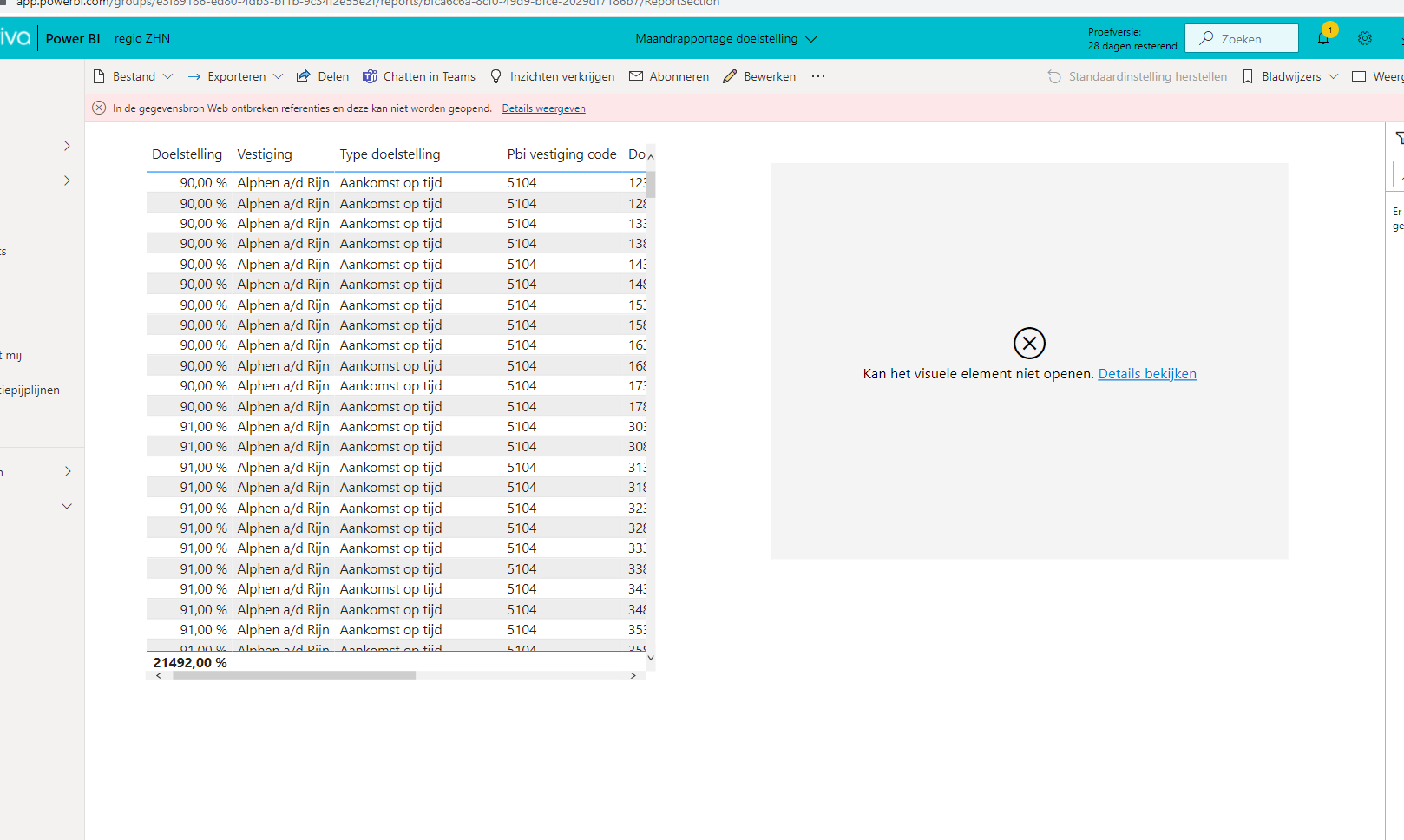Image resolution: width=1404 pixels, height=840 pixels.
Task: Click the up arrow of the table scrollbar
Action: [651, 156]
